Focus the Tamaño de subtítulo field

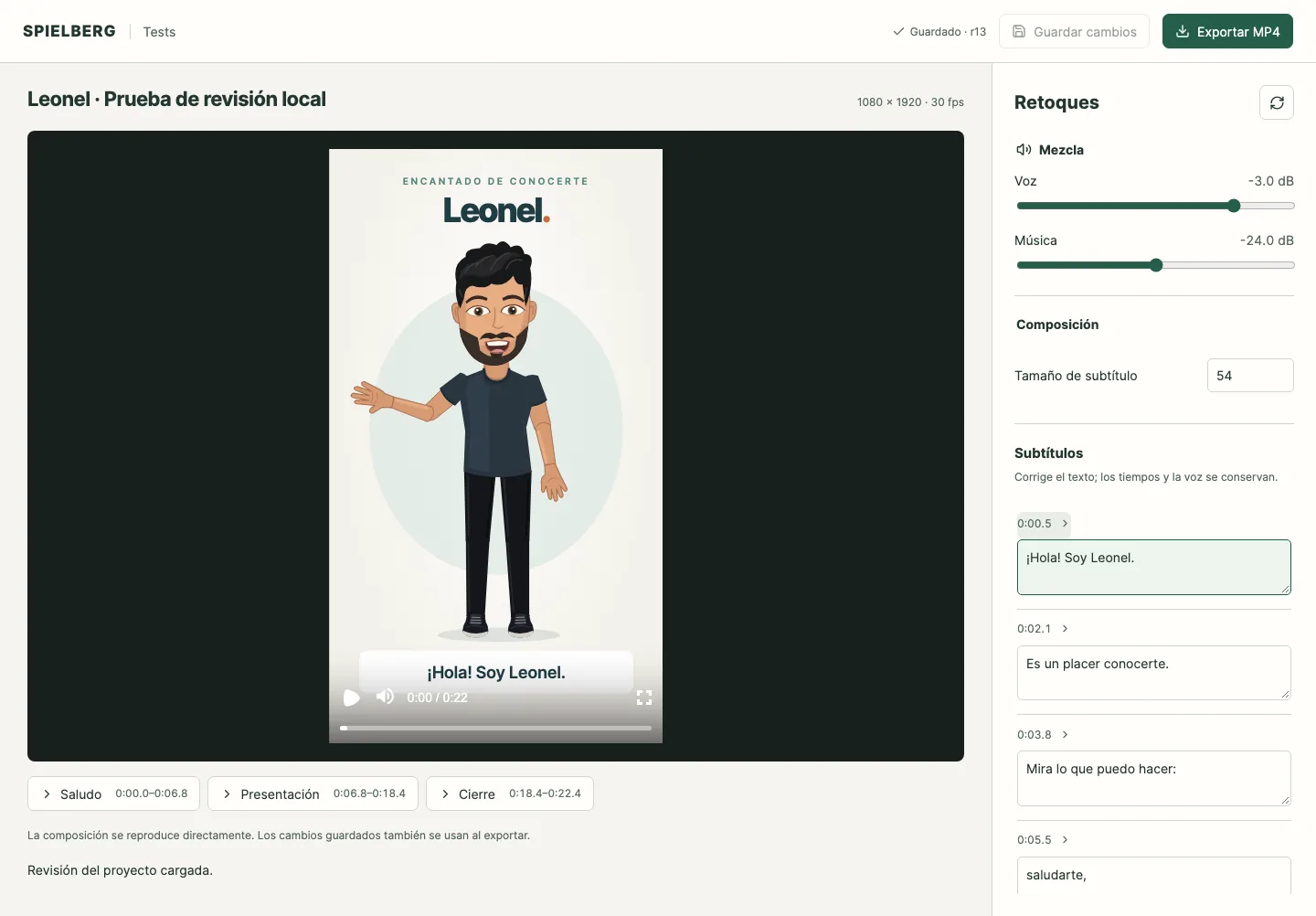coord(1250,376)
